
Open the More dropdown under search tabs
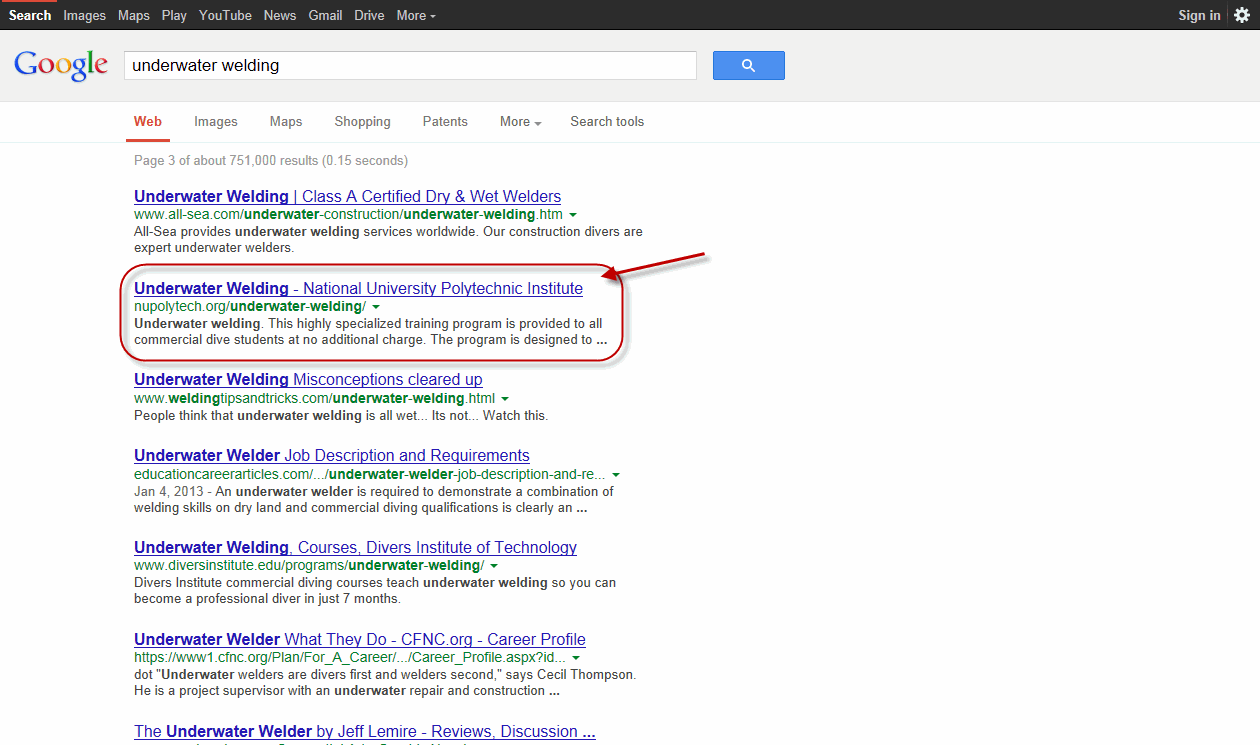(x=520, y=122)
